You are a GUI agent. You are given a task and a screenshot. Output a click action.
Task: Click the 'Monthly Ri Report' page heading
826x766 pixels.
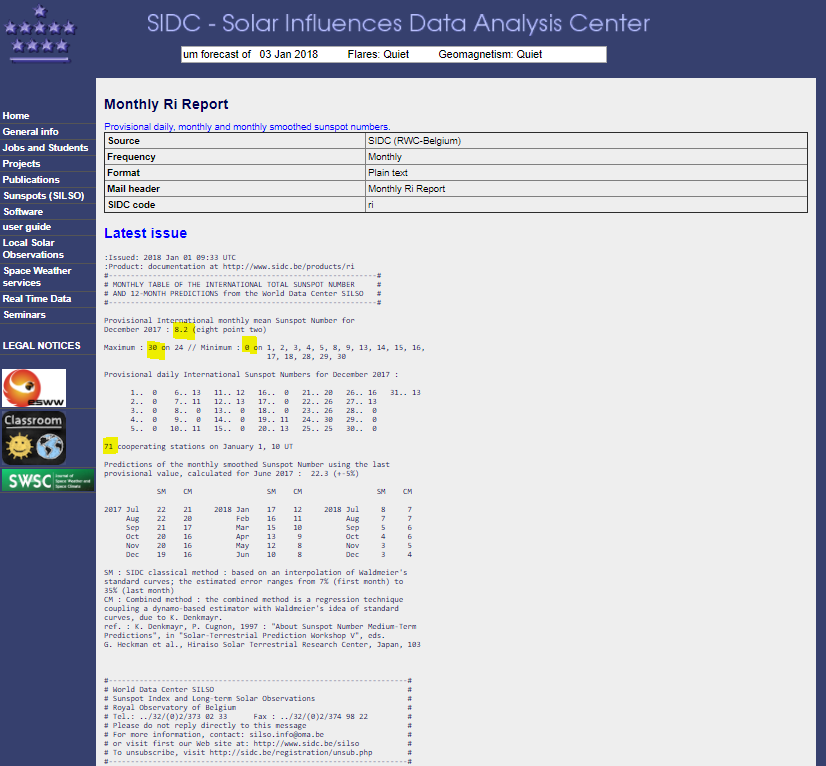(x=166, y=104)
